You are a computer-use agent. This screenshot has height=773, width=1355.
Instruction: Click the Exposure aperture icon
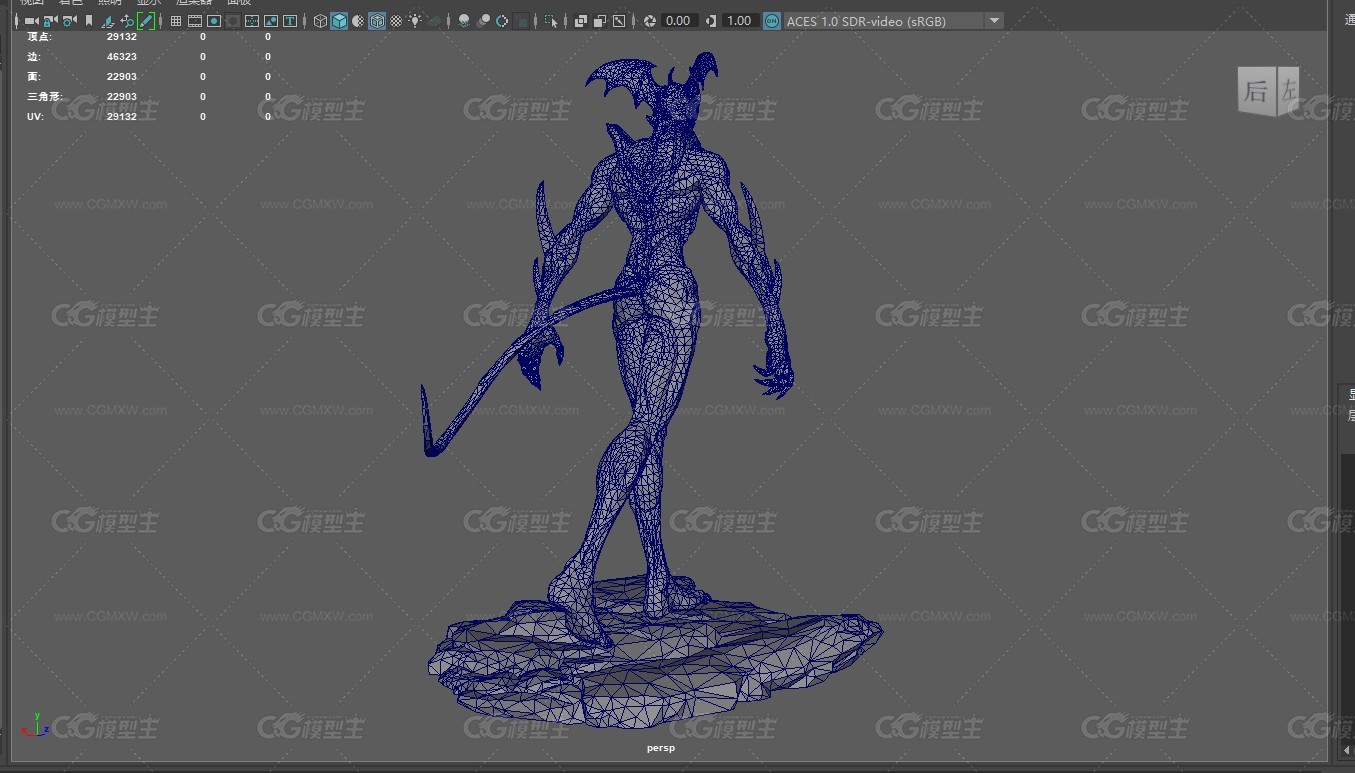650,21
